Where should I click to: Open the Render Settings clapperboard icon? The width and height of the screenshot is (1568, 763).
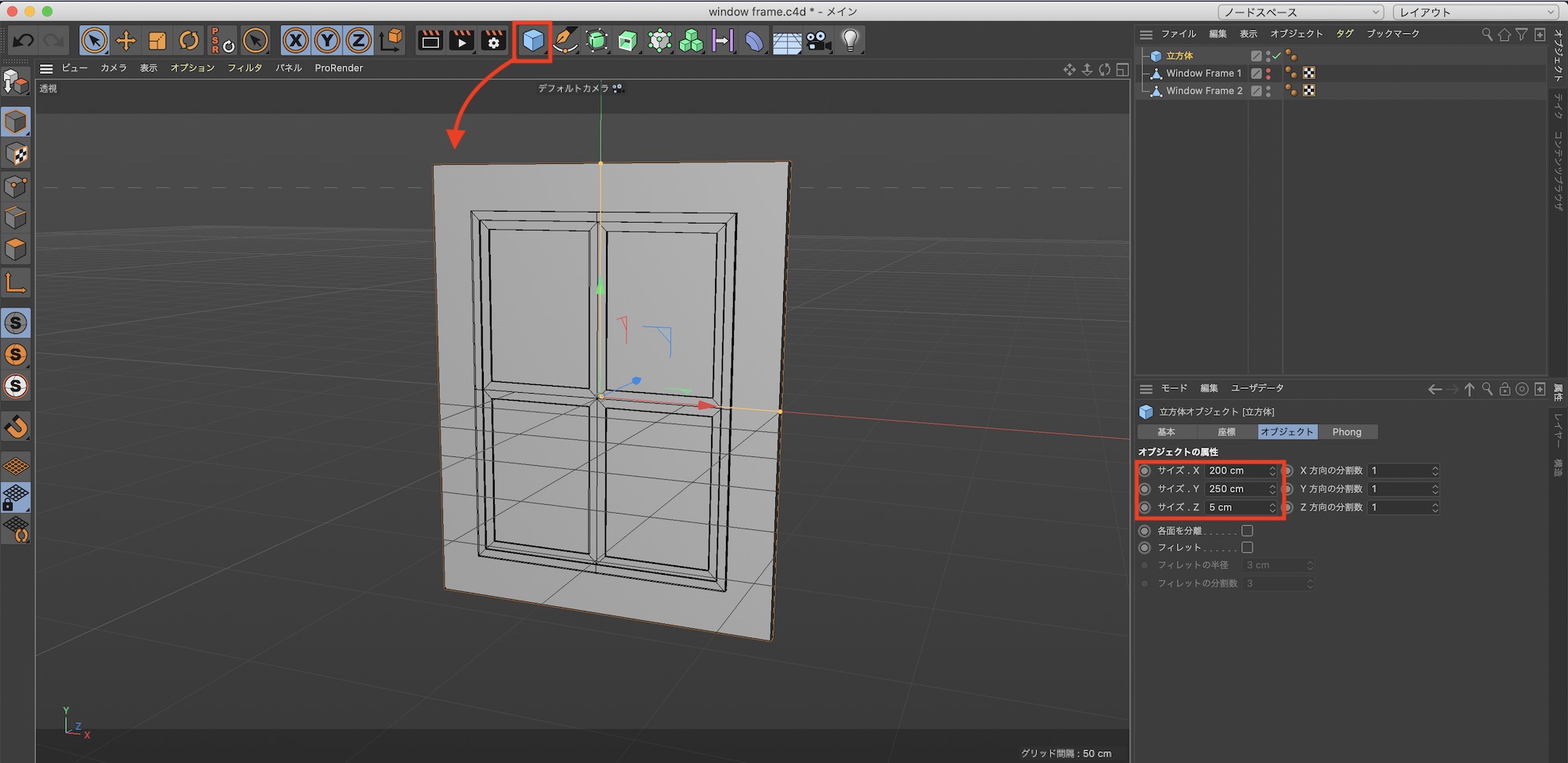point(493,40)
